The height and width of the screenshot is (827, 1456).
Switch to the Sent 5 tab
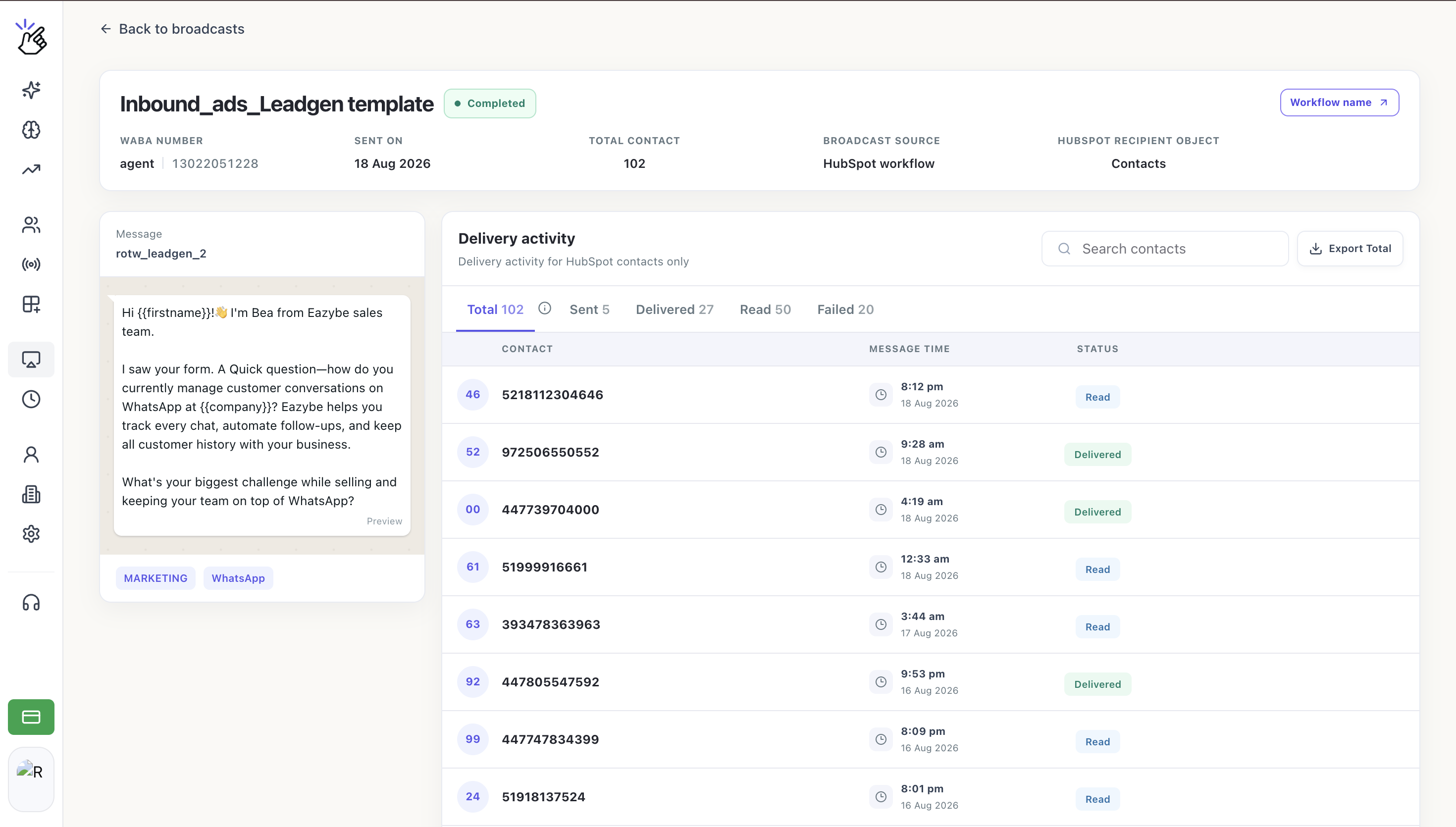click(589, 310)
